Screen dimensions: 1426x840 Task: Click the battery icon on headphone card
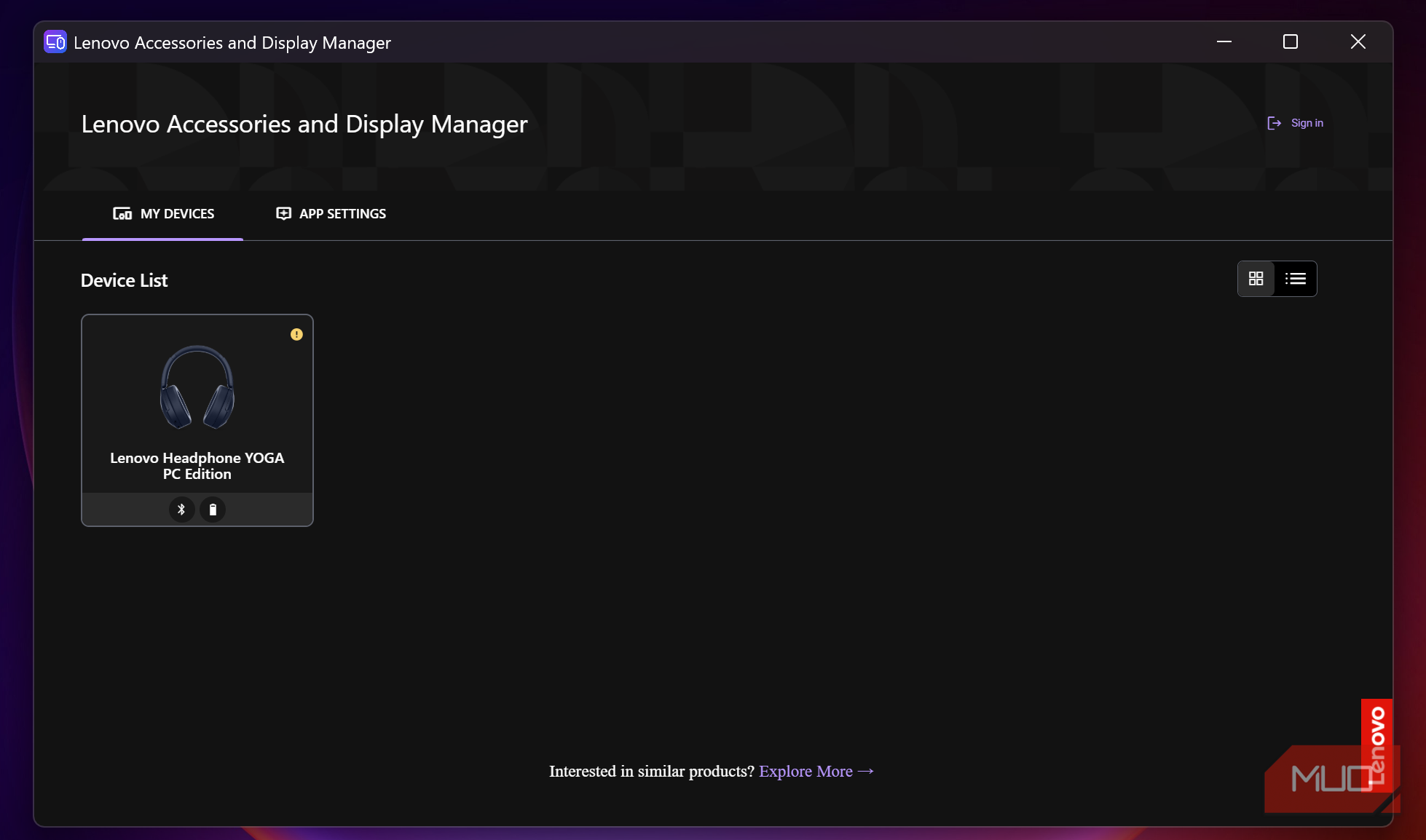(213, 510)
